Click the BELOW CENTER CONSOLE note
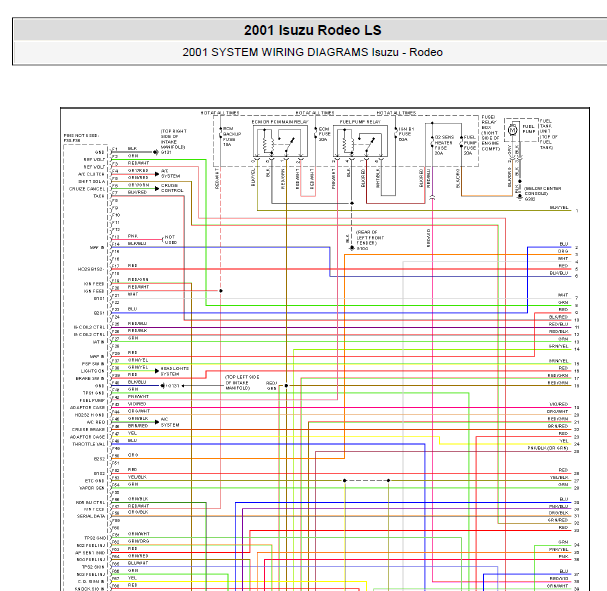This screenshot has height=591, width=607. 542,191
